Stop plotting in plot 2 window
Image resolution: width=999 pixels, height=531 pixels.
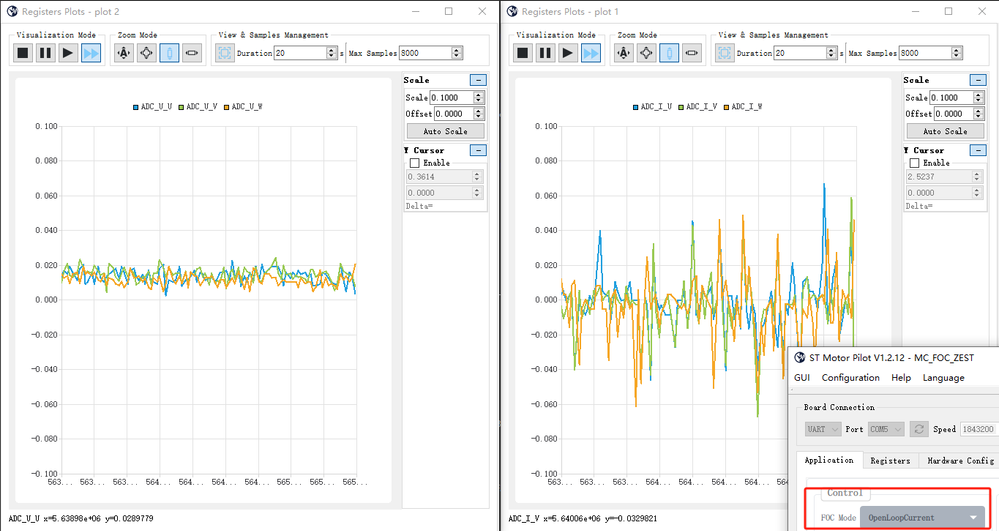coord(23,53)
